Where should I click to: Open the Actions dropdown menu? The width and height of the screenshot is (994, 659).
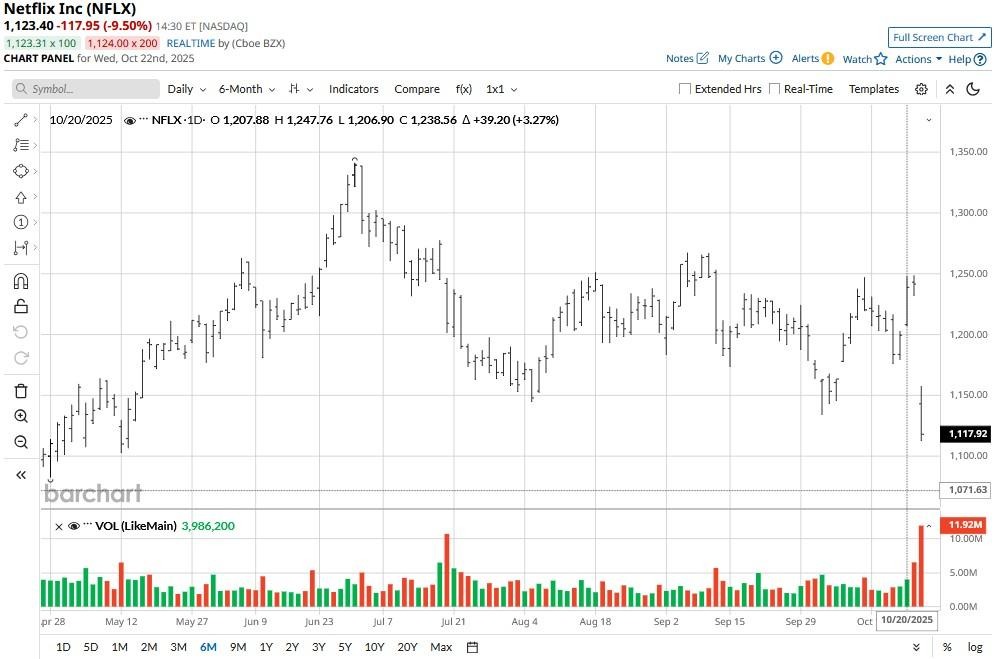918,59
